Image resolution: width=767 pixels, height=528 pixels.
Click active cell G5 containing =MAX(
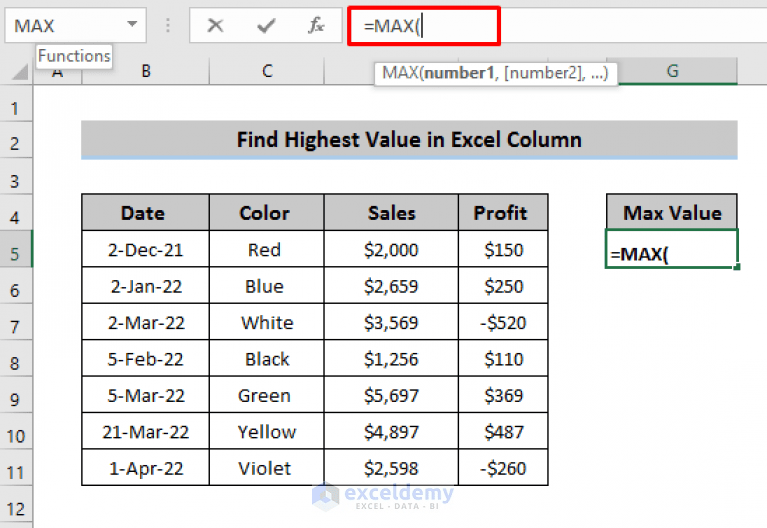point(671,249)
